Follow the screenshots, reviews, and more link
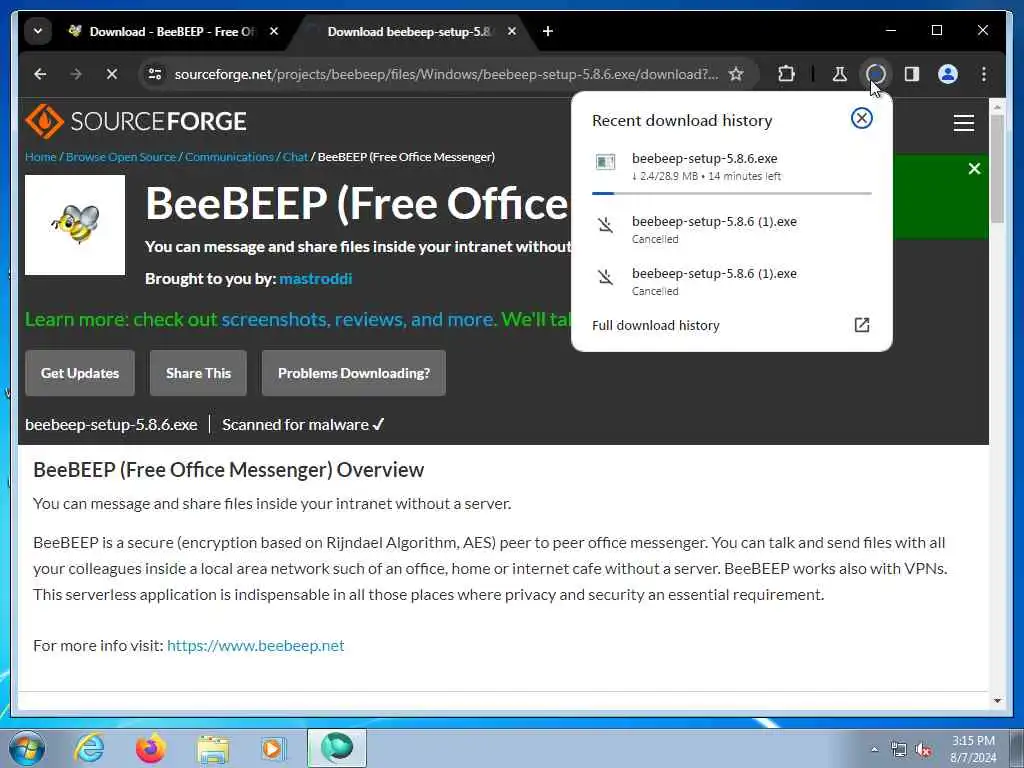Viewport: 1024px width, 768px height. [359, 319]
